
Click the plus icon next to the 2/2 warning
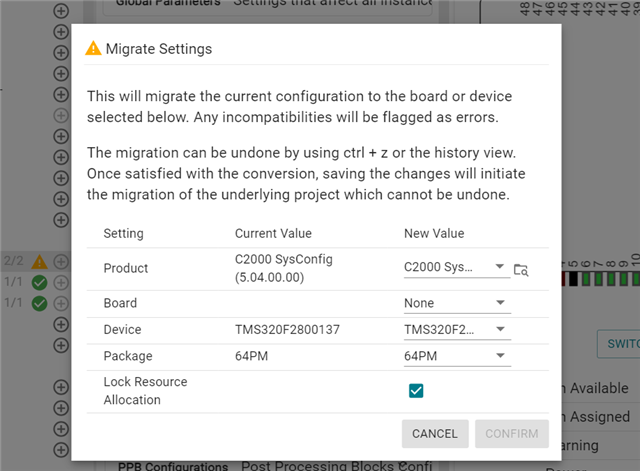point(61,261)
